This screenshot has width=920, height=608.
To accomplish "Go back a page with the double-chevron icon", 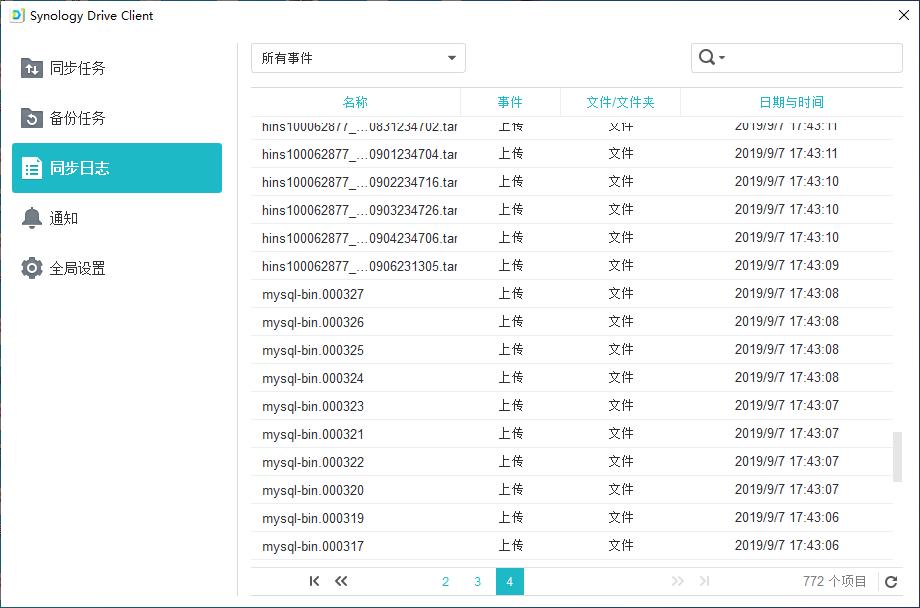I will 341,581.
